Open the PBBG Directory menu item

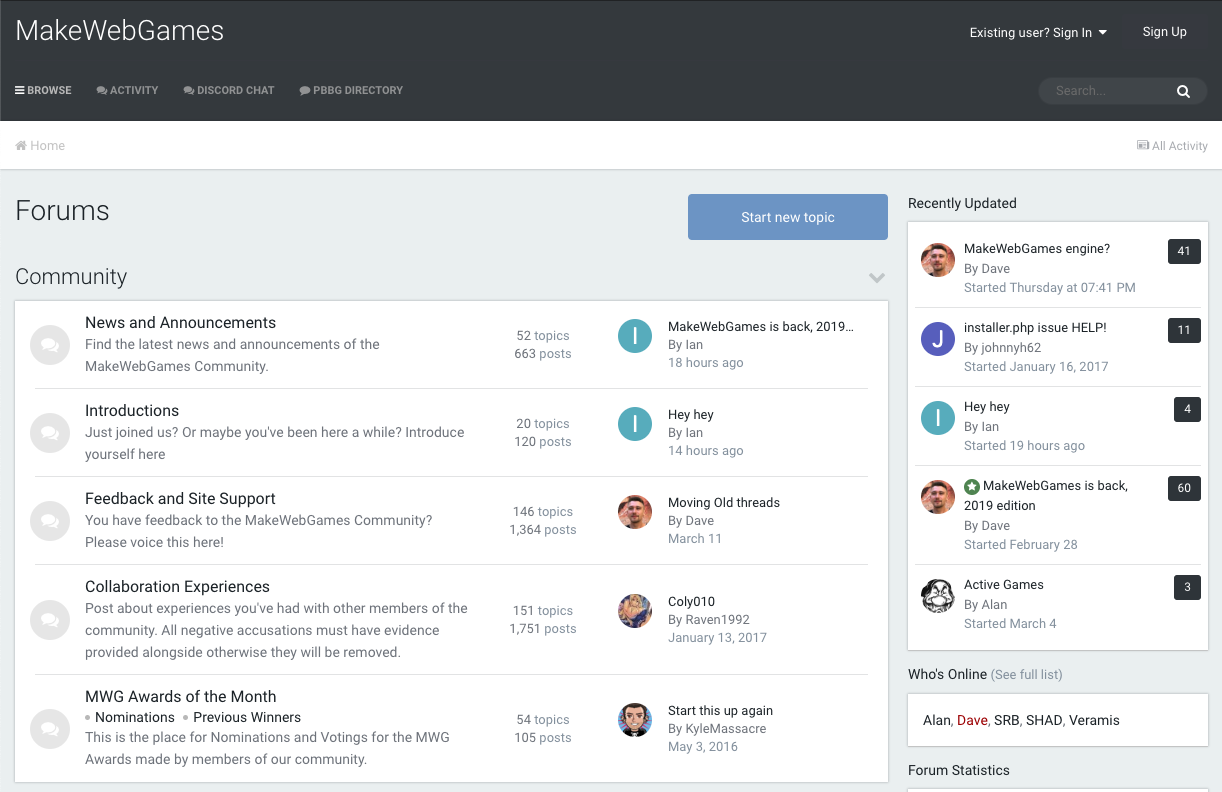tap(351, 90)
